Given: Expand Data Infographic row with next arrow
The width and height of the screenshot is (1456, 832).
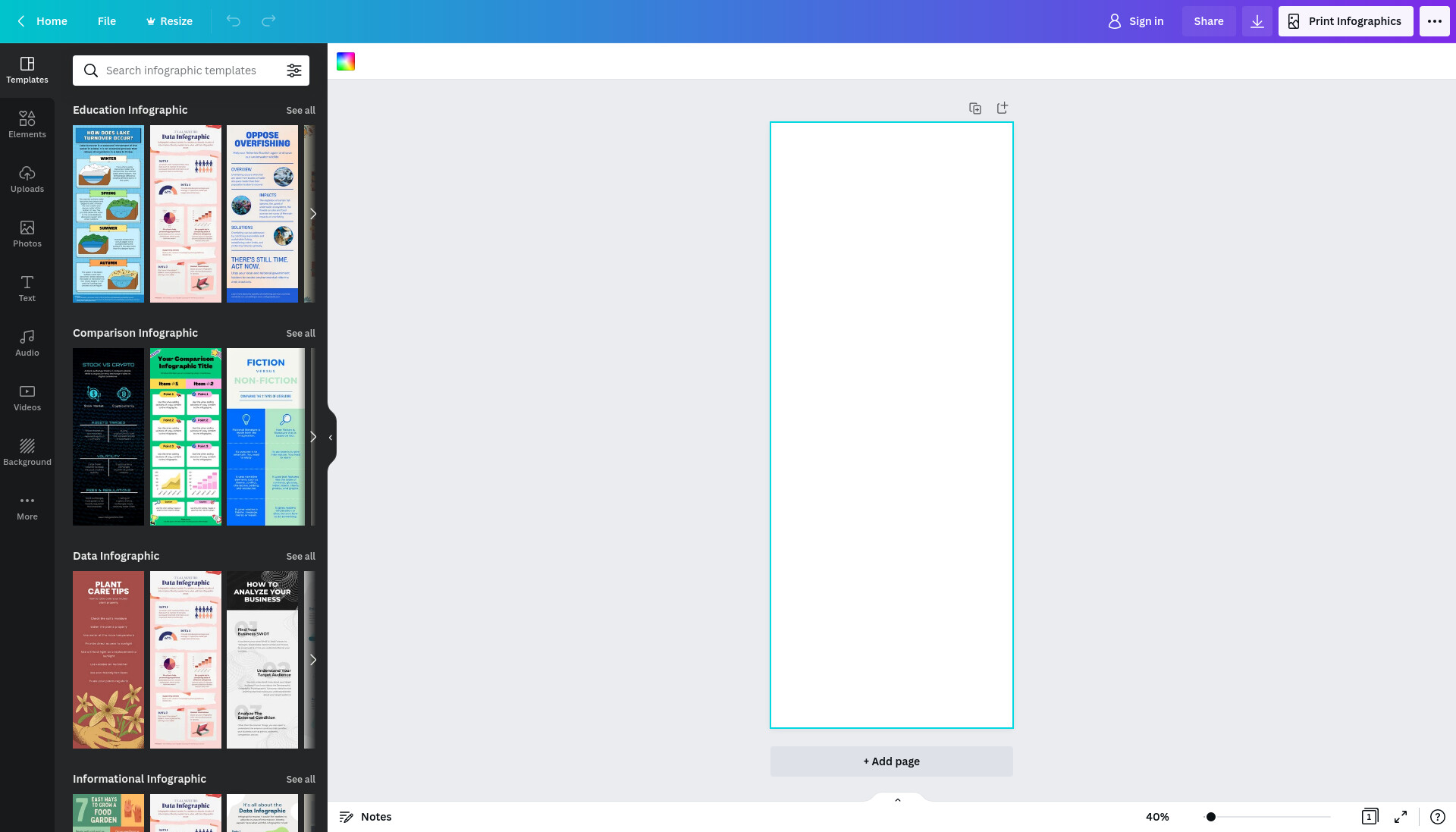Looking at the screenshot, I should click(x=312, y=660).
